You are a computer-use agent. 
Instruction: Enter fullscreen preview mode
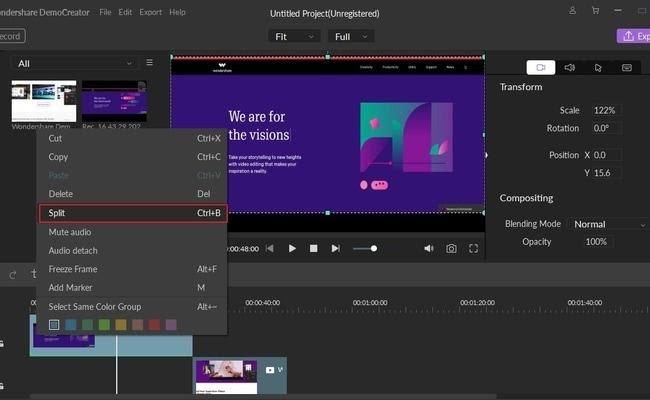tap(474, 248)
